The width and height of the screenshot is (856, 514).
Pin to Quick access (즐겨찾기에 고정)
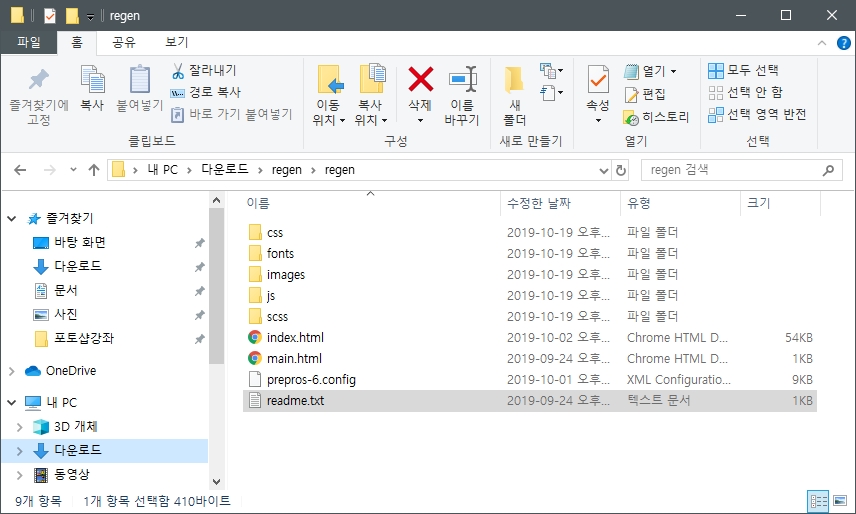tap(39, 96)
